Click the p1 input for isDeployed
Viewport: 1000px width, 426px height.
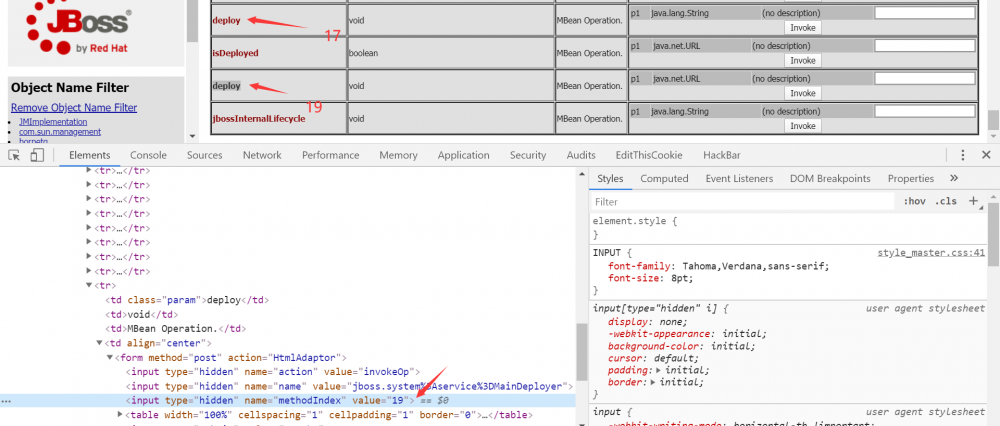(x=925, y=46)
